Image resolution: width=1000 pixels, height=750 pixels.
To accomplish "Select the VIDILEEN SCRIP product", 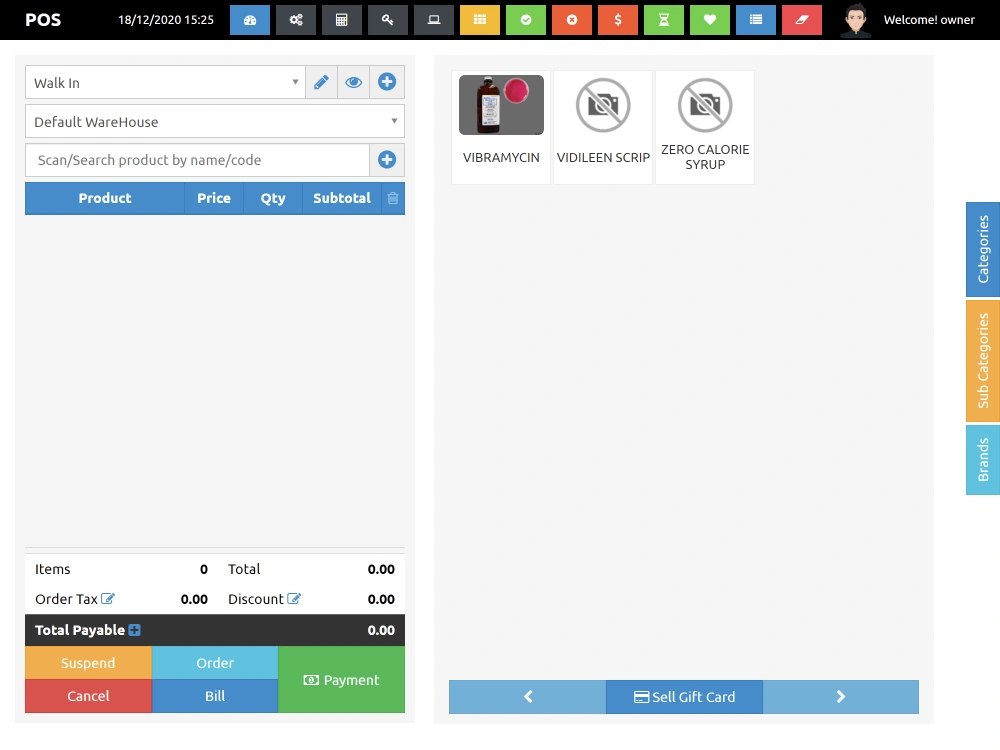I will [x=603, y=128].
